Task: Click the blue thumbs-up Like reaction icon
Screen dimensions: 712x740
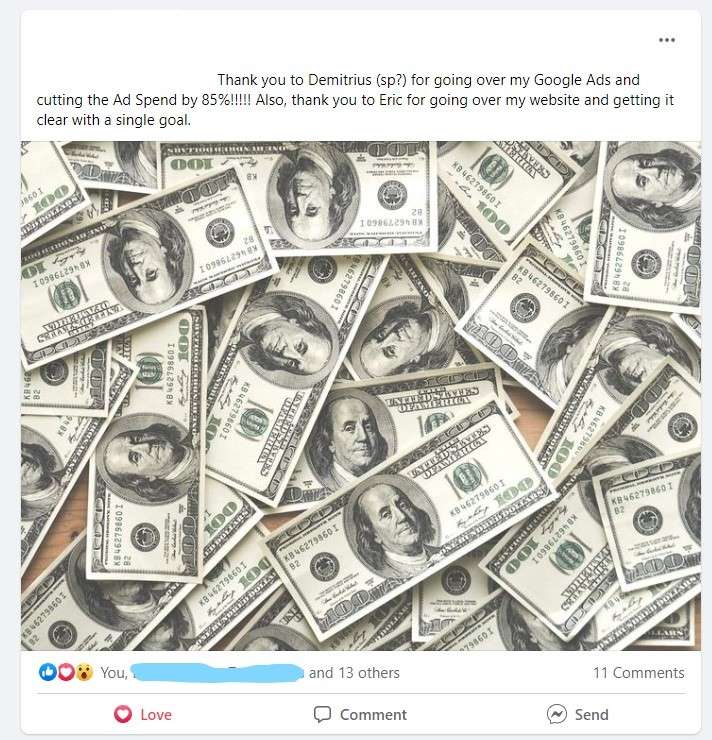Action: coord(48,672)
